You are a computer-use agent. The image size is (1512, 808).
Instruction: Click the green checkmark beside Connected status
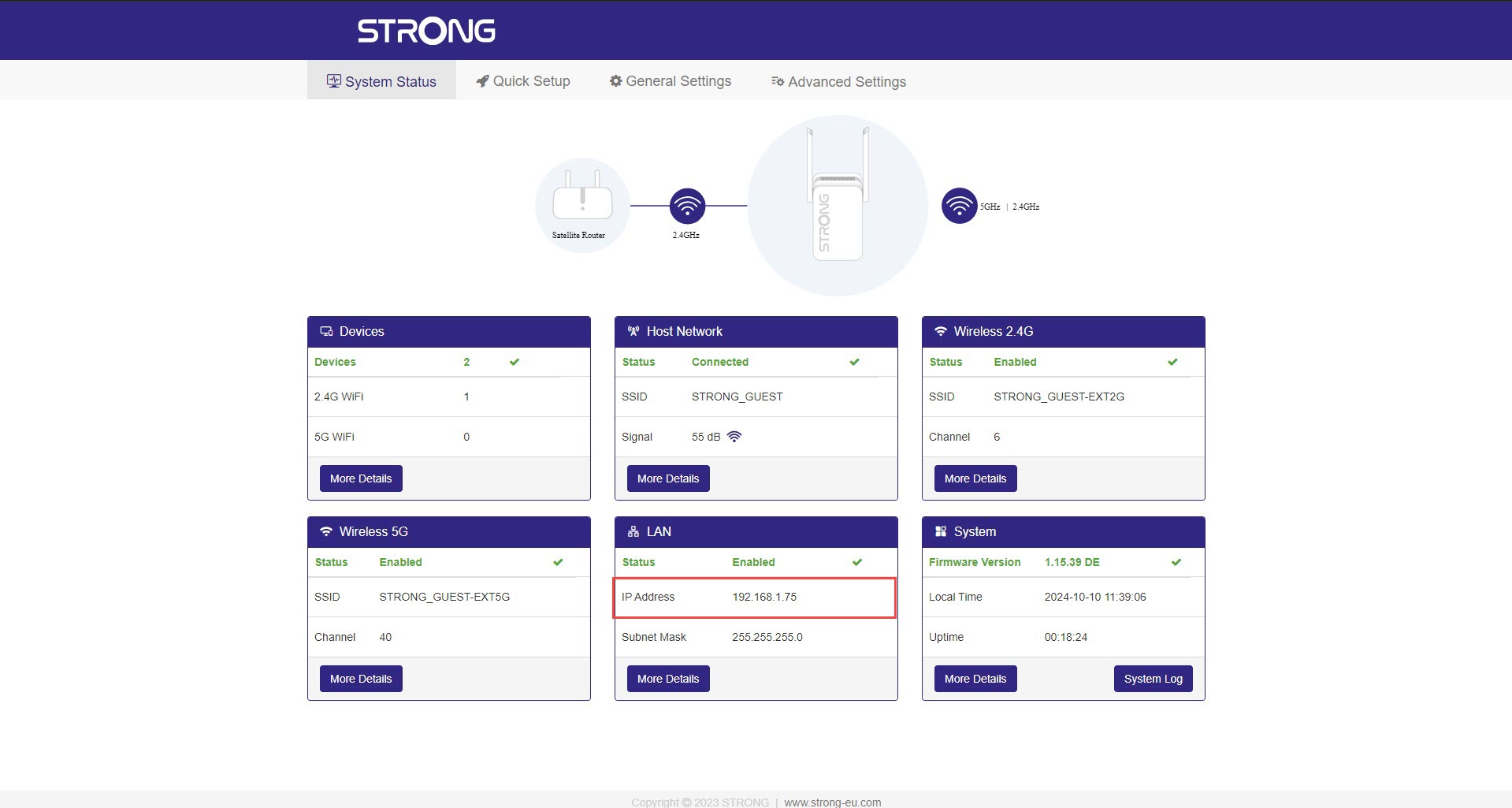(x=854, y=362)
